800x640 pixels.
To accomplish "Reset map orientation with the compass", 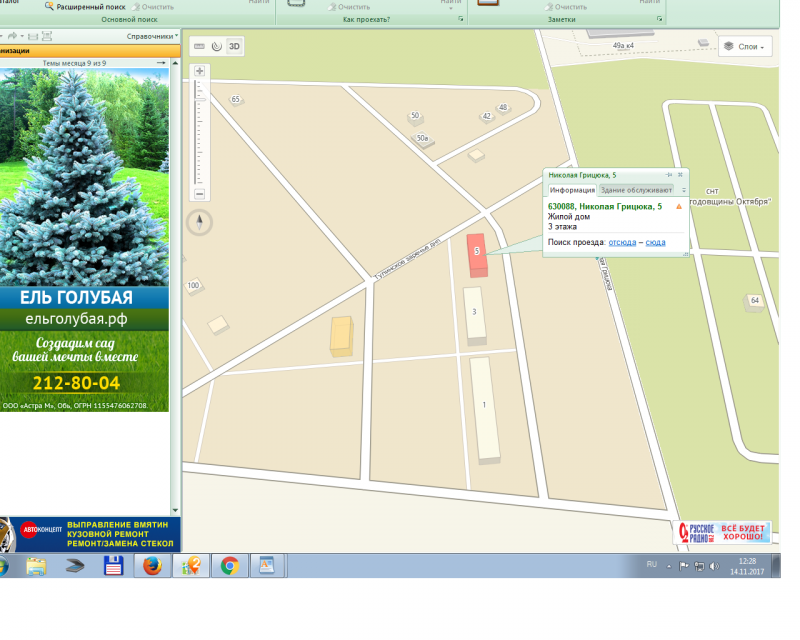I will point(199,223).
